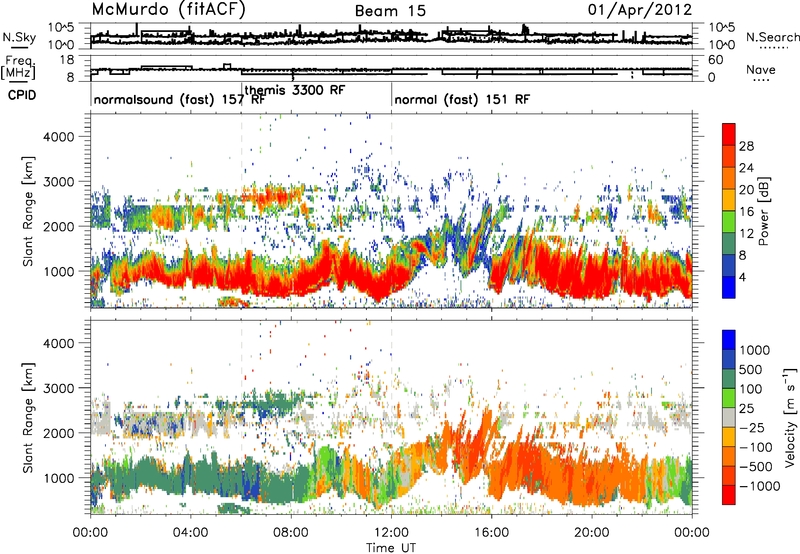Click the date '01/Apr/2012'
The image size is (800, 554).
(x=640, y=10)
